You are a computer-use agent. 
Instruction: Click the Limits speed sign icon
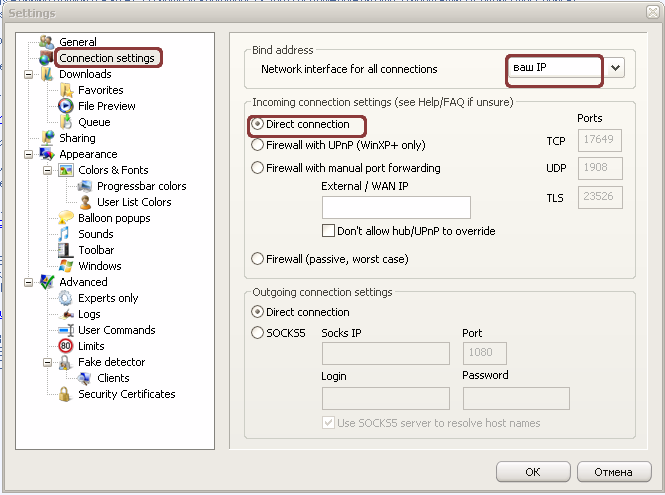(66, 346)
